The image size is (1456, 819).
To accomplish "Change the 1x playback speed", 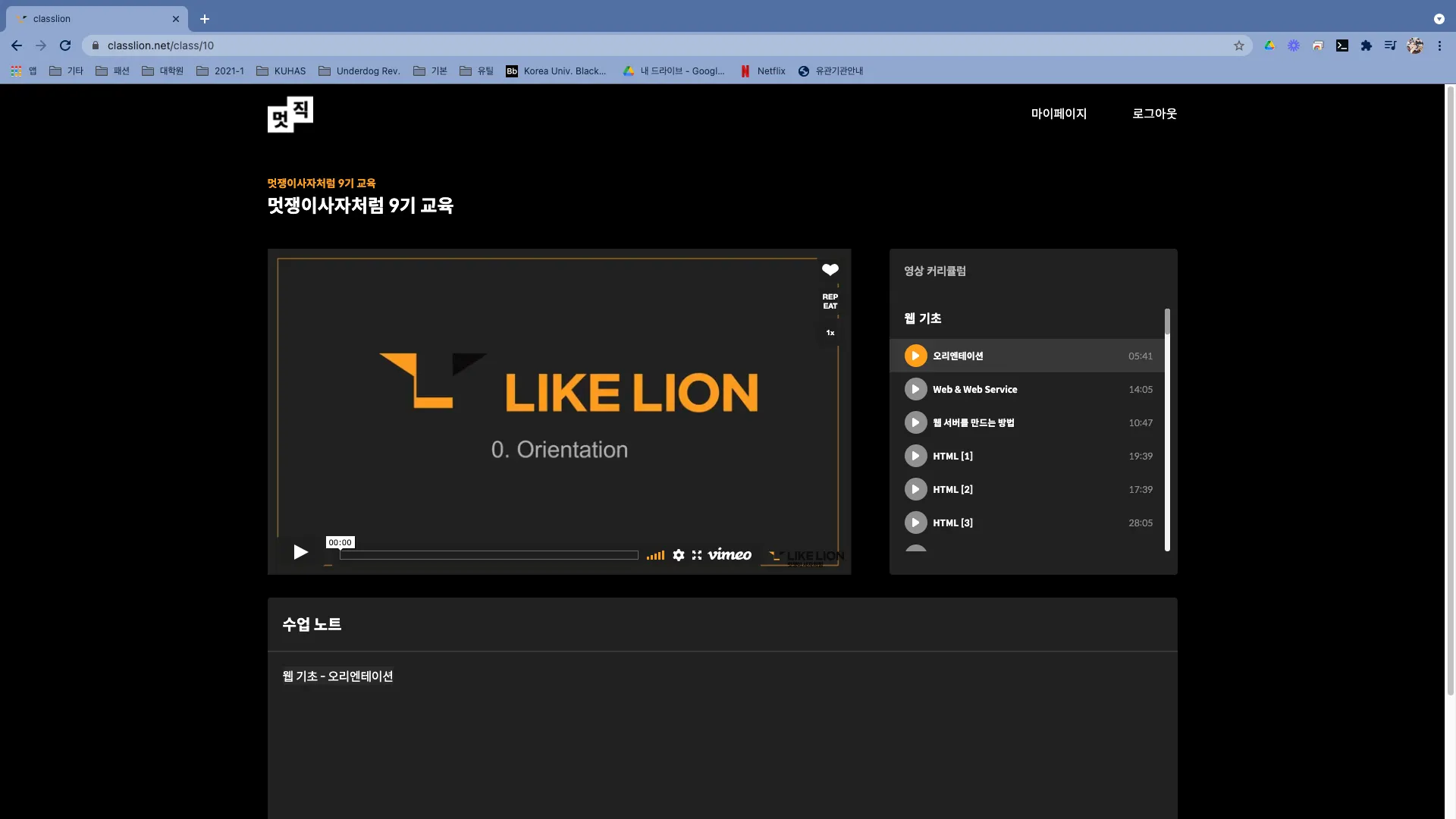I will click(830, 333).
